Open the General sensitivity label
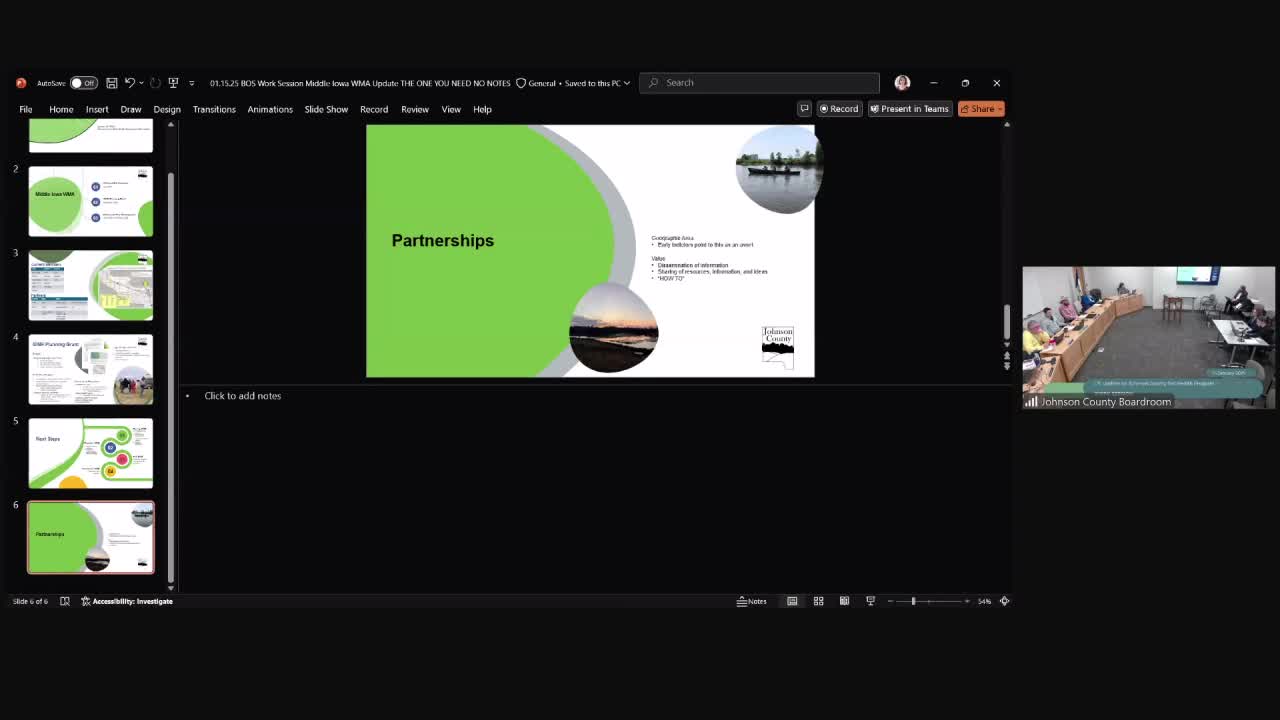Screen dimensions: 1280x720 click(535, 83)
